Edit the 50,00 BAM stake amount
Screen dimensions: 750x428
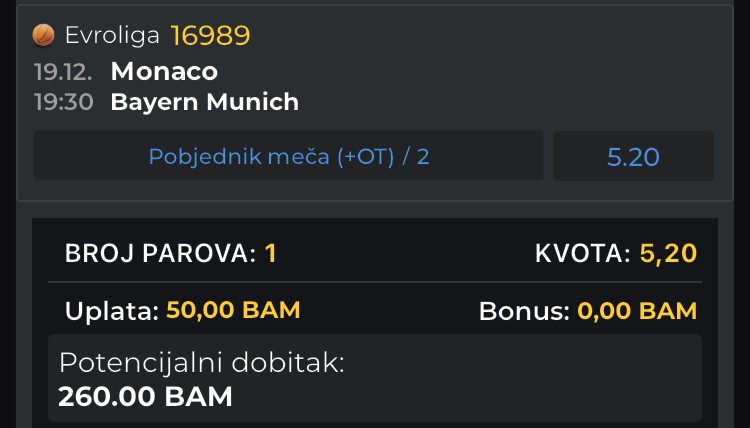(233, 310)
